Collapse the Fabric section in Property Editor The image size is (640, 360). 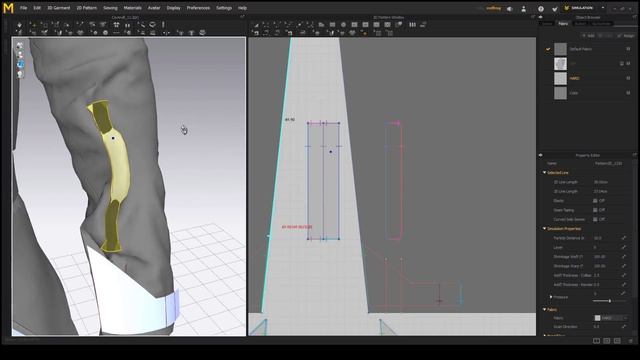tap(544, 310)
